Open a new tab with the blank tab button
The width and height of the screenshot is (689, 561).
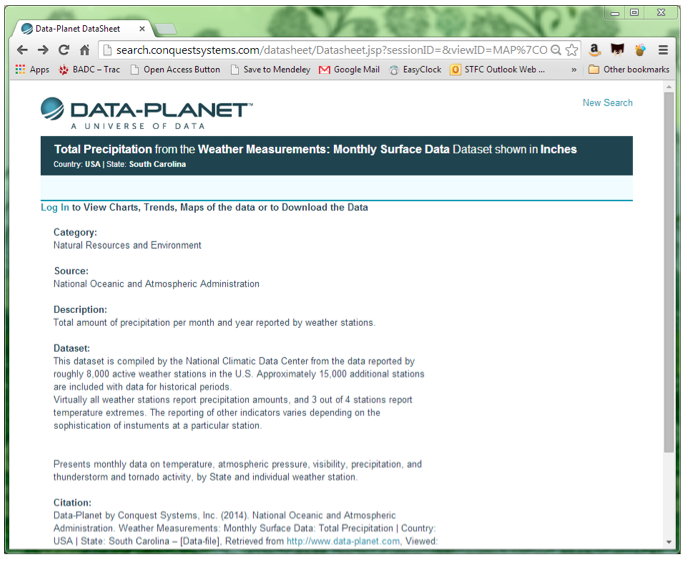tap(166, 29)
